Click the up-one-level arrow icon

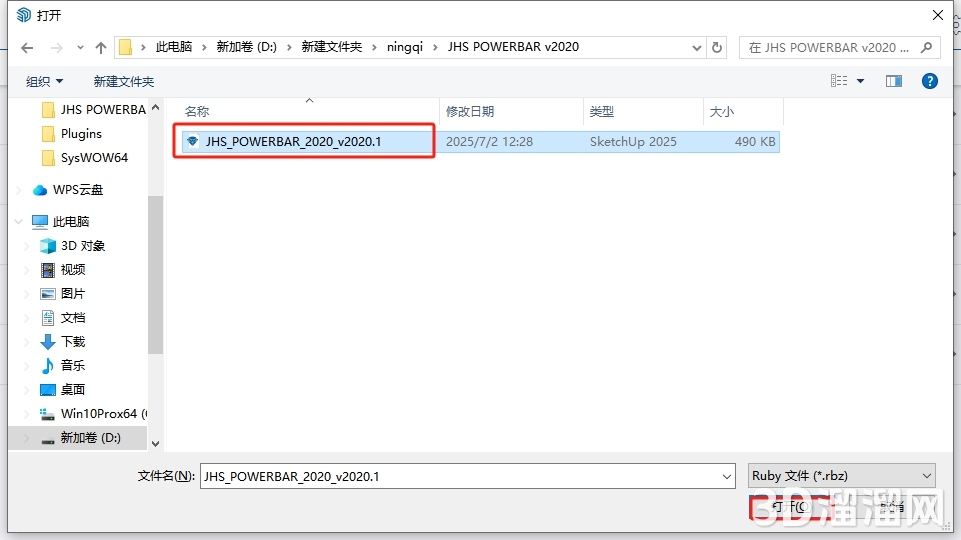pyautogui.click(x=100, y=47)
